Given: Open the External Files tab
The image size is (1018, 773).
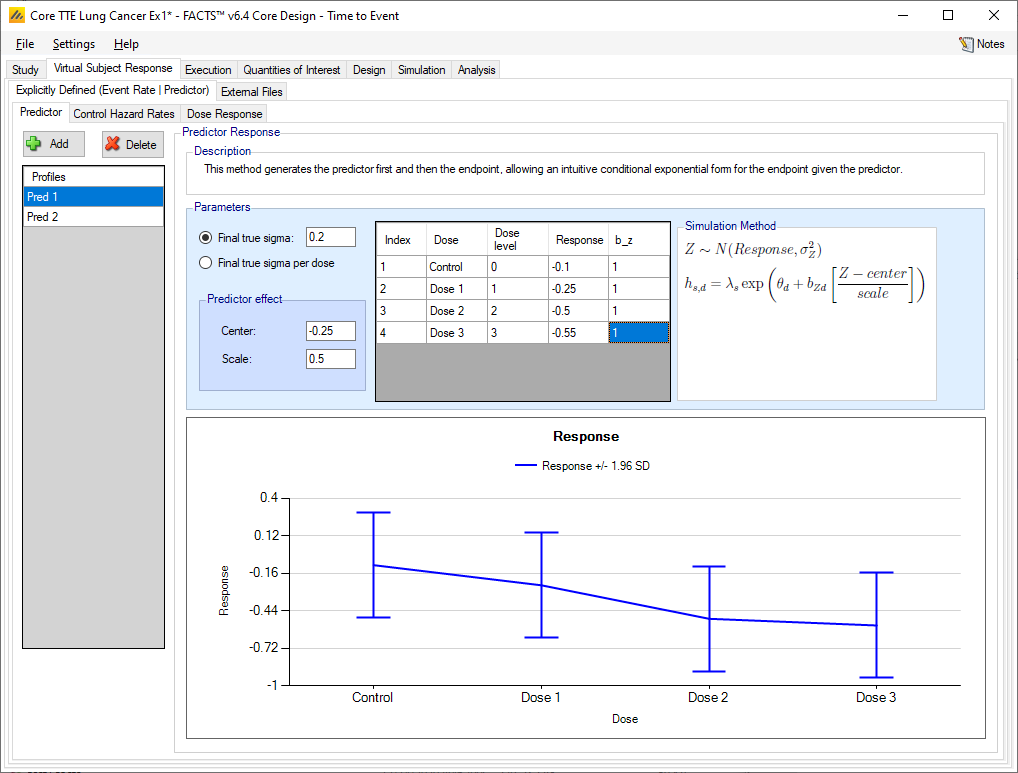Looking at the screenshot, I should coord(252,92).
